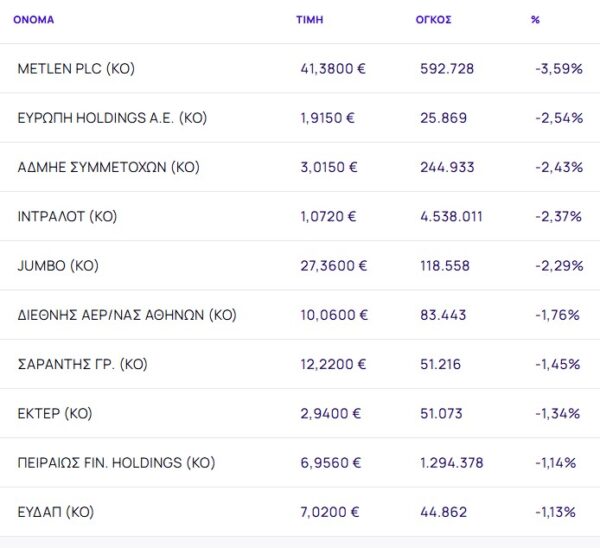Open the ΙΝΤΡΑΛΟΤ (ΚΟ) stock page
600x548 pixels.
[73, 216]
